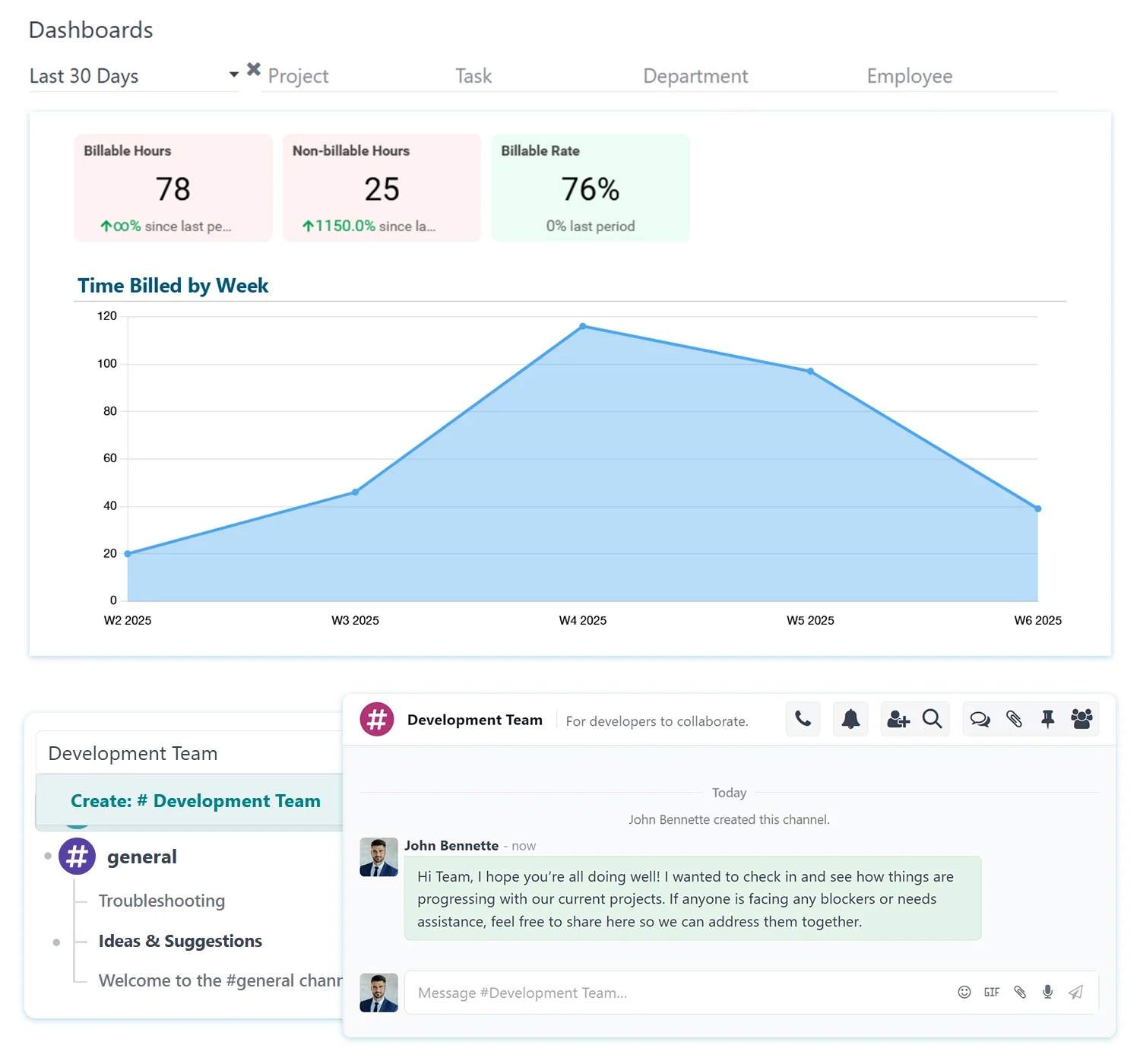
Task: Start a call in Development Team channel
Action: coord(803,719)
